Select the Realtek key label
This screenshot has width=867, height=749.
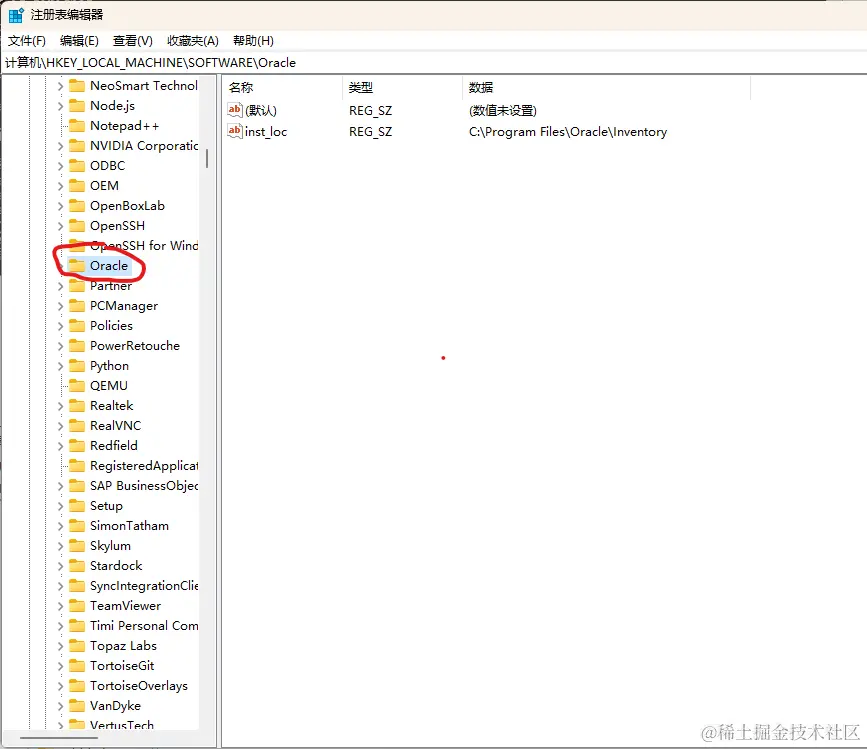tap(112, 406)
